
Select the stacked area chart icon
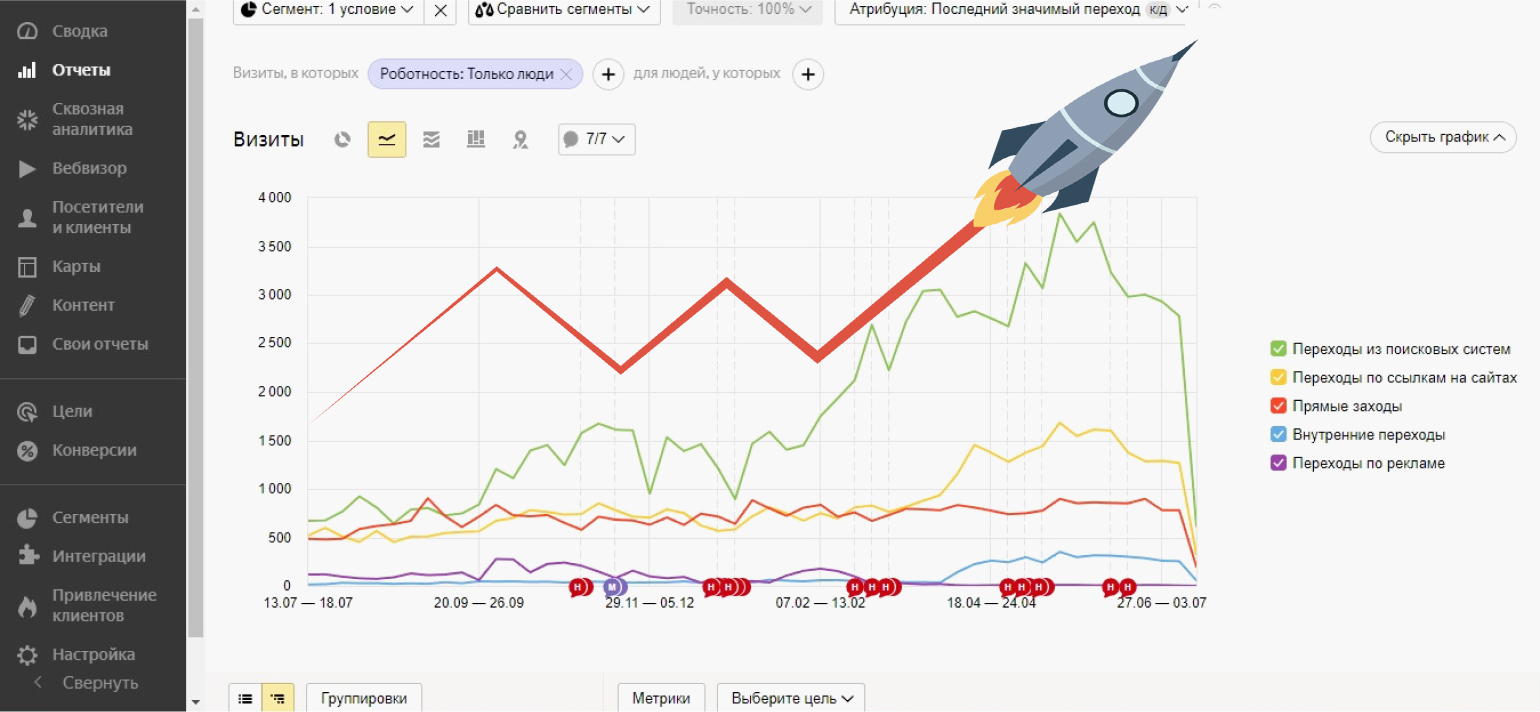pyautogui.click(x=431, y=140)
